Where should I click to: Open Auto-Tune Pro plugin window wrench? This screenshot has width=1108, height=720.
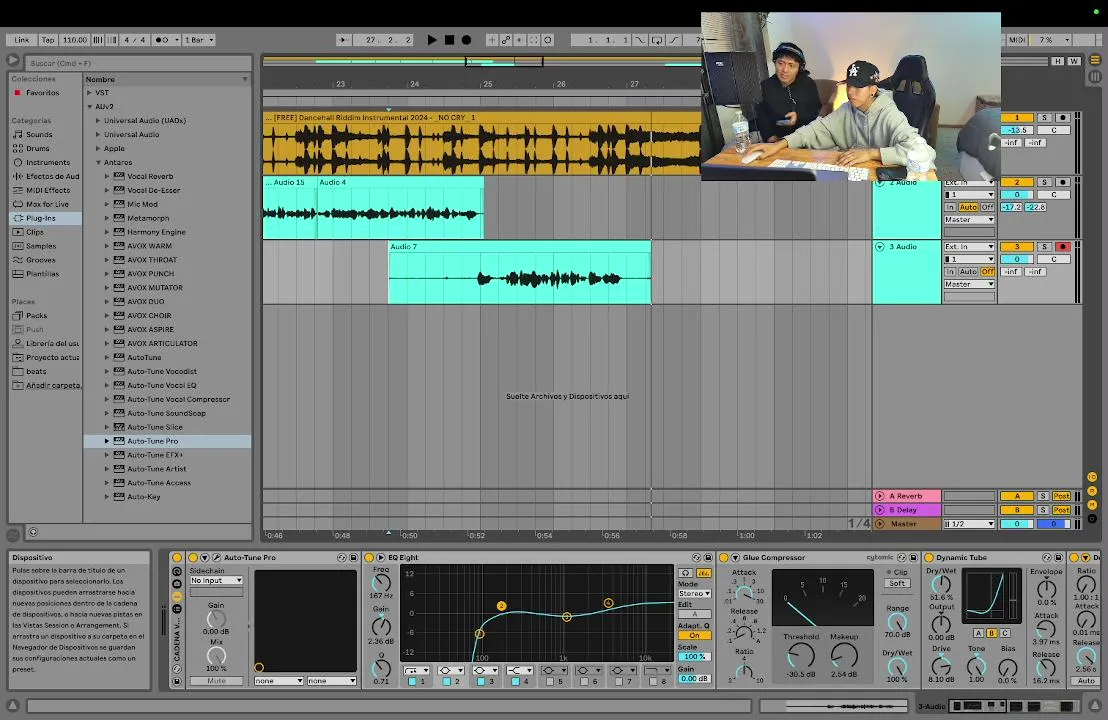click(x=217, y=557)
